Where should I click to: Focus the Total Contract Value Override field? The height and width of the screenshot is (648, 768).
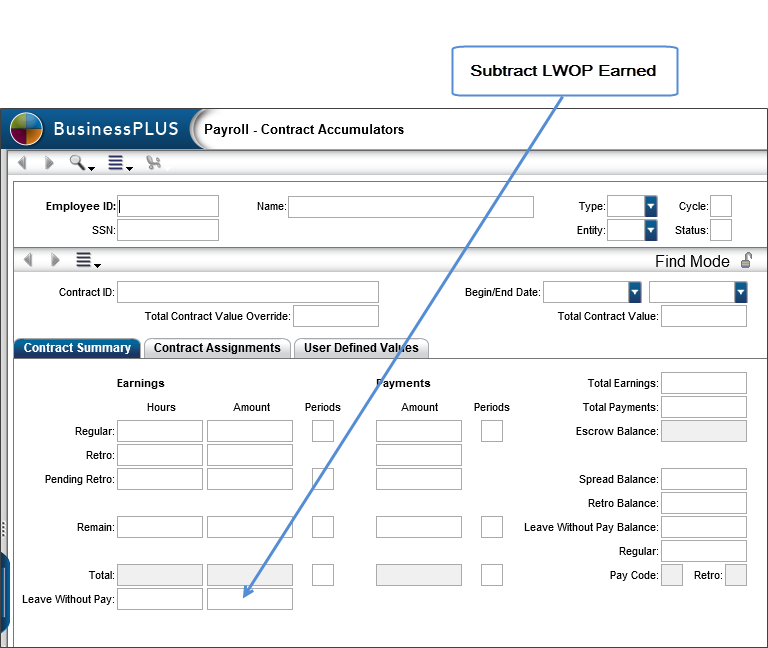coord(336,316)
